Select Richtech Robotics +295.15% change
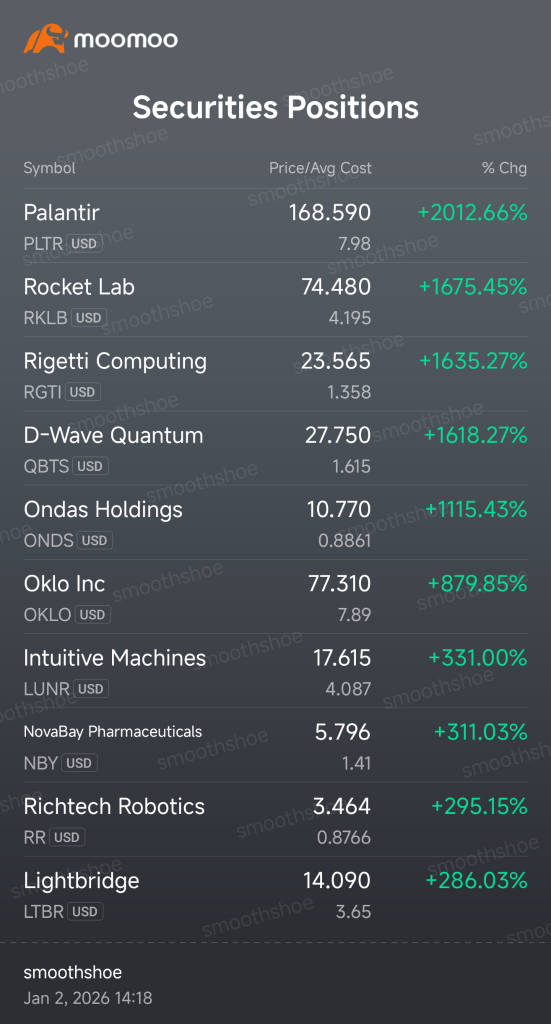This screenshot has height=1024, width=551. (x=479, y=807)
